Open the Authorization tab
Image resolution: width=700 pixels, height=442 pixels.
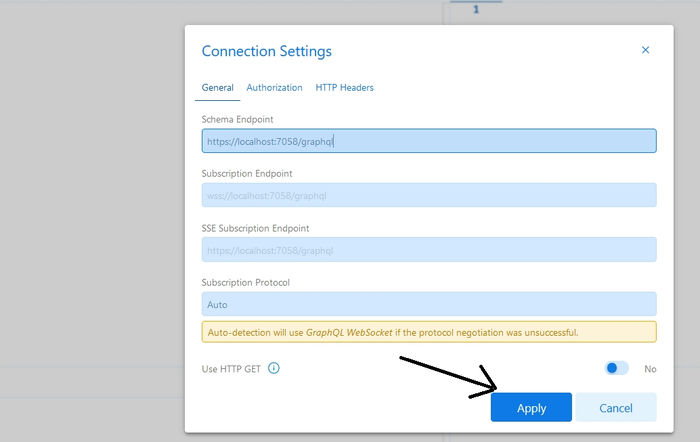pos(274,88)
